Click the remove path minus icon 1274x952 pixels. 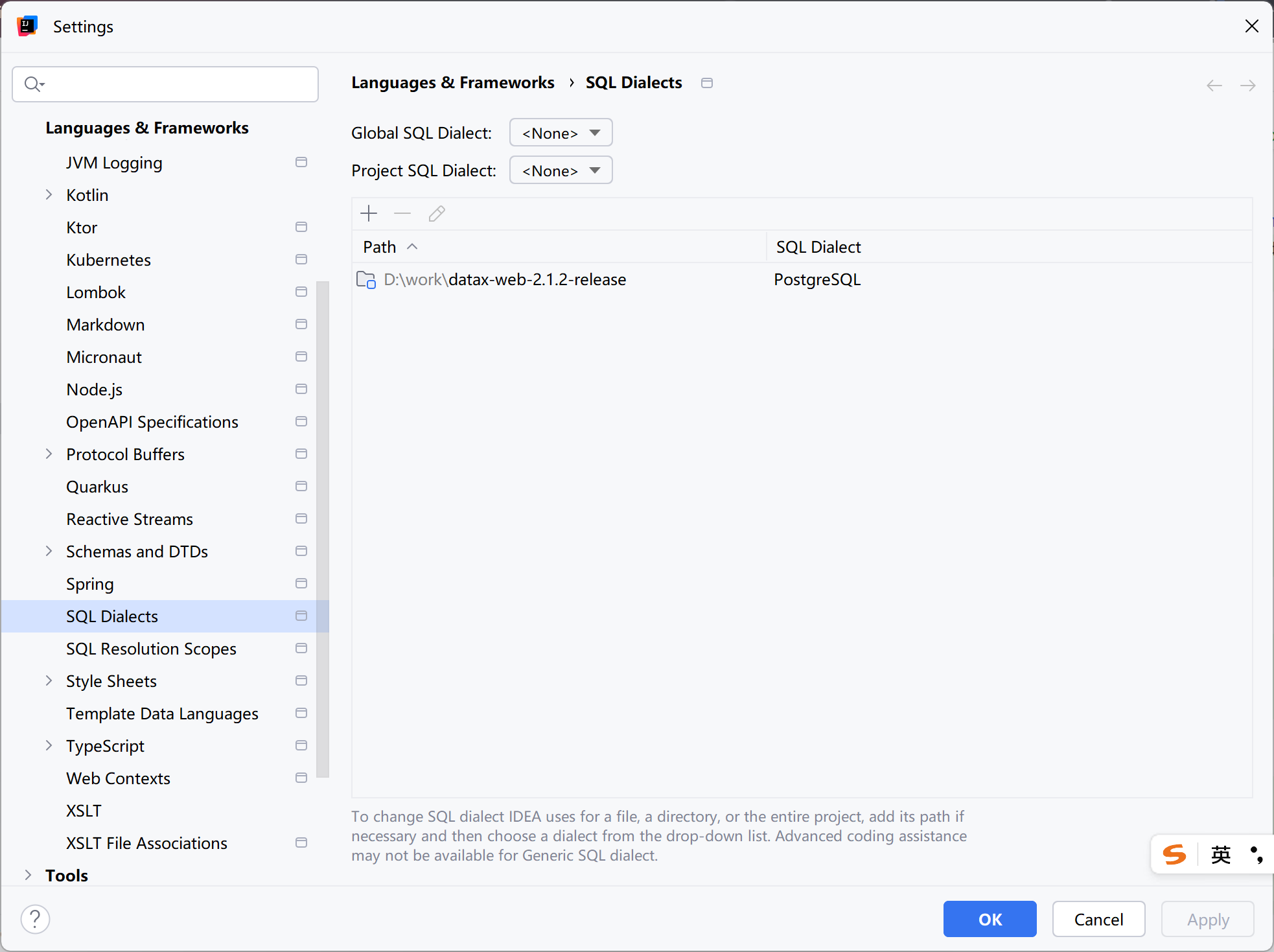pos(402,213)
